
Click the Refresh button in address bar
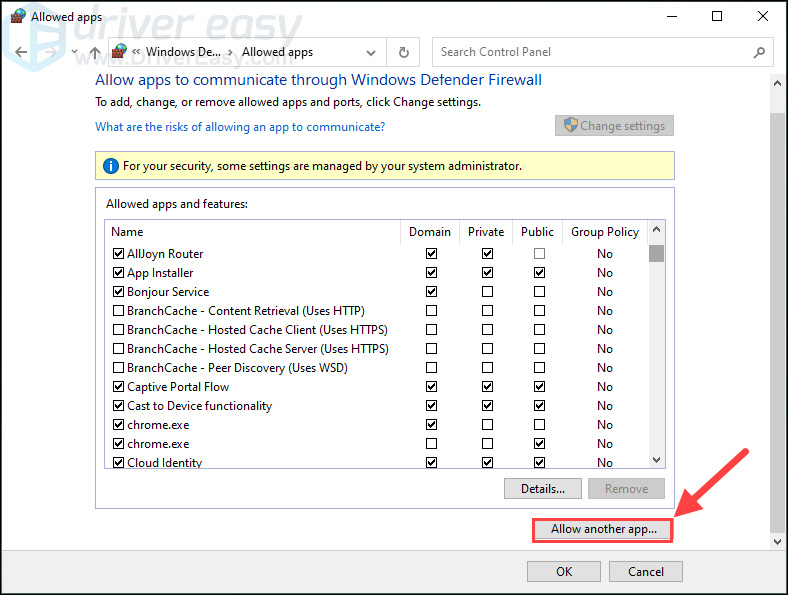click(x=403, y=52)
